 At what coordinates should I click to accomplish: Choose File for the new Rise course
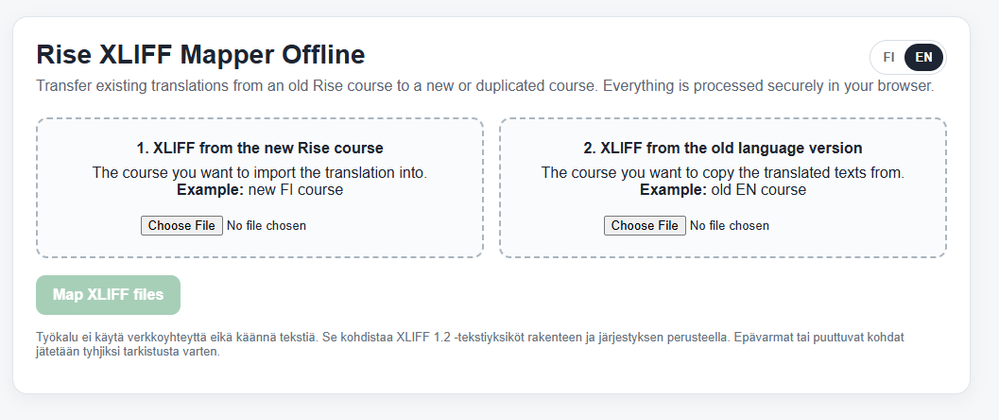[182, 226]
